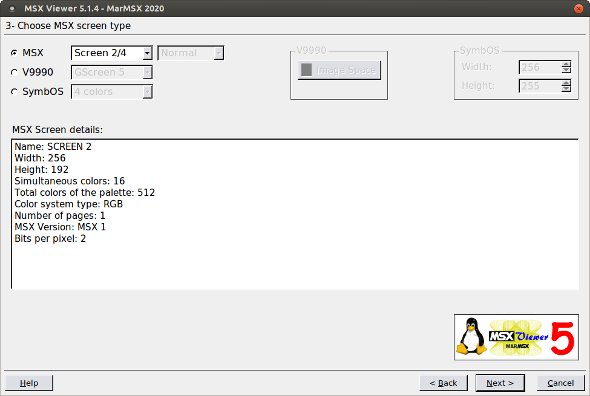This screenshot has width=590, height=396.
Task: Click the red 5 in the logo
Action: click(x=563, y=338)
